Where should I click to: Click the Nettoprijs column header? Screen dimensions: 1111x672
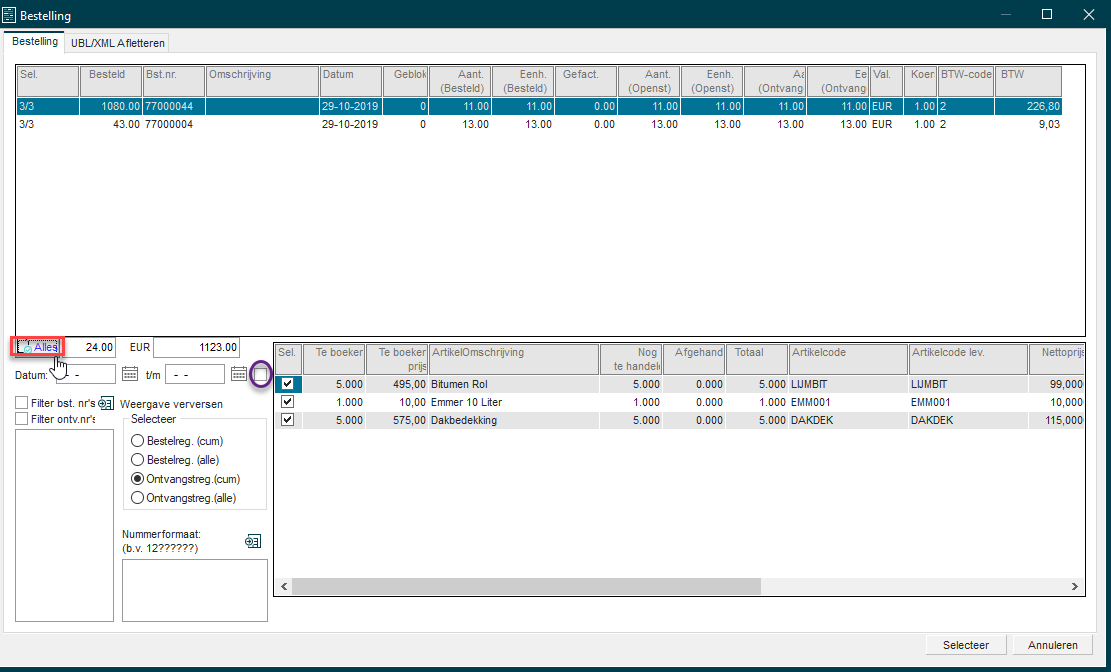click(1056, 359)
